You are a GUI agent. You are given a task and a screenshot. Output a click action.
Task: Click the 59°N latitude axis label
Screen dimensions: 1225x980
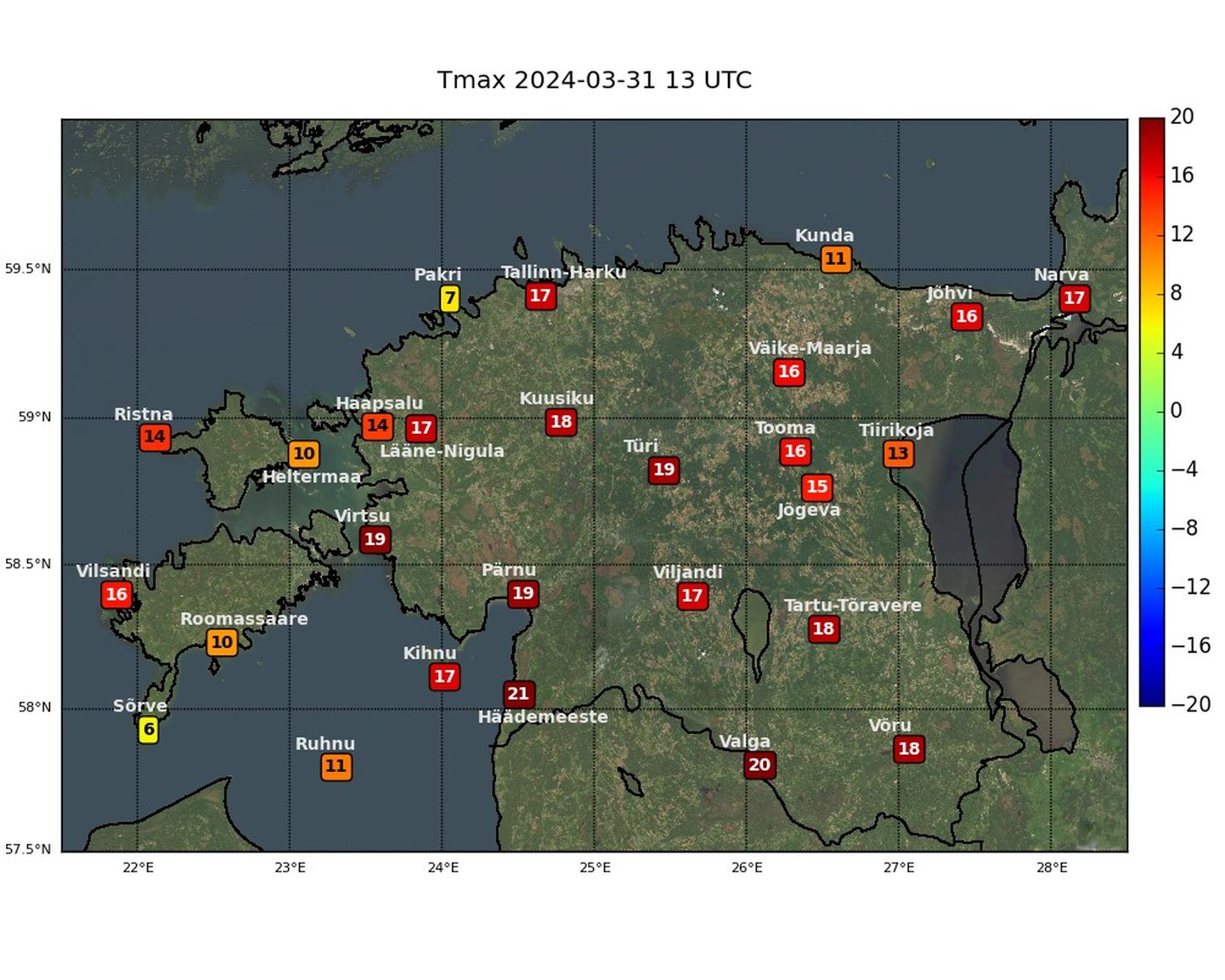point(35,417)
